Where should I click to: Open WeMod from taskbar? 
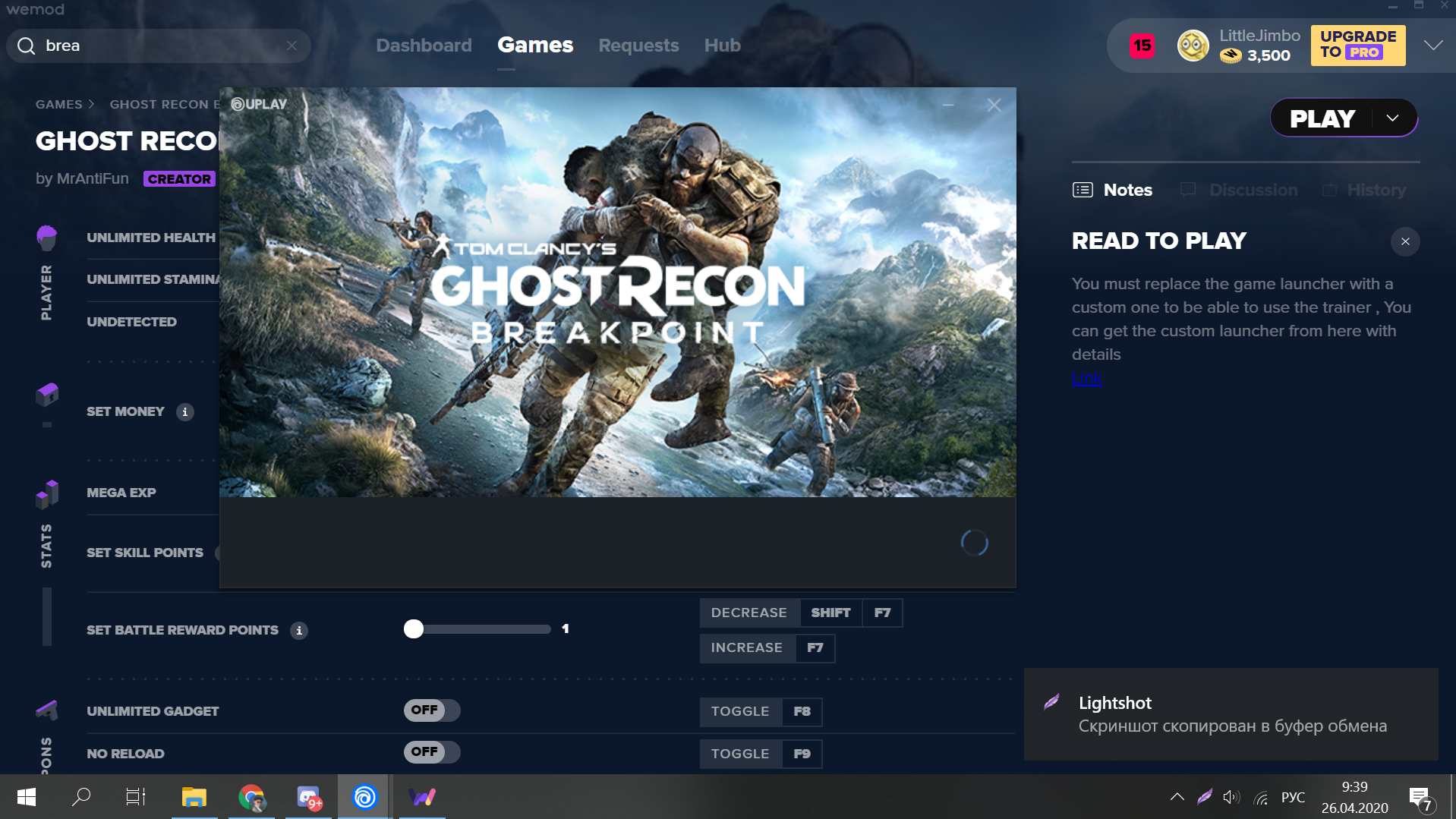[x=422, y=797]
